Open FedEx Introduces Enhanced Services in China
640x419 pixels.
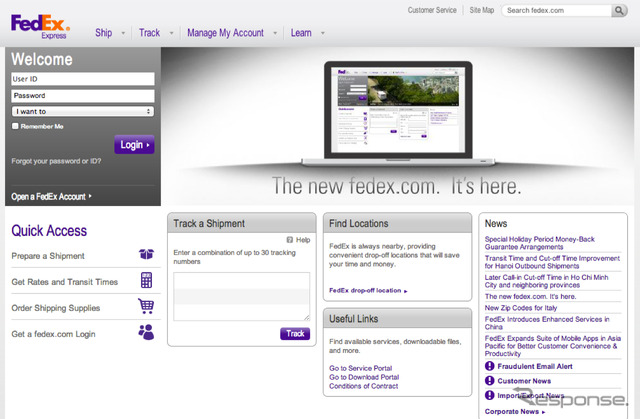547,323
